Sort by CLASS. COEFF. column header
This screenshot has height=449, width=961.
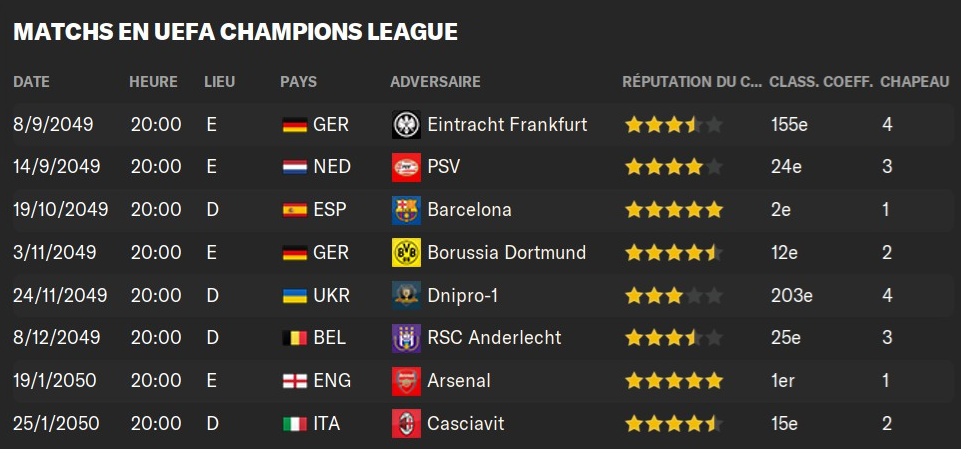[x=821, y=82]
